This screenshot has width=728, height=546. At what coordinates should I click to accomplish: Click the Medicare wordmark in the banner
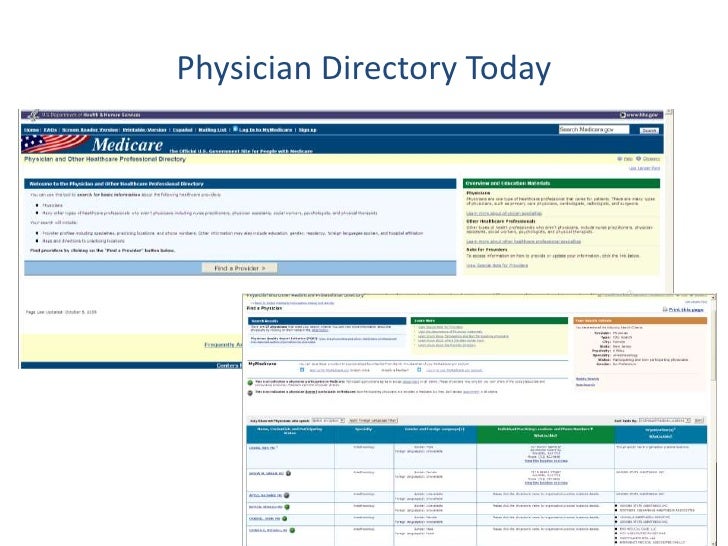pos(128,145)
